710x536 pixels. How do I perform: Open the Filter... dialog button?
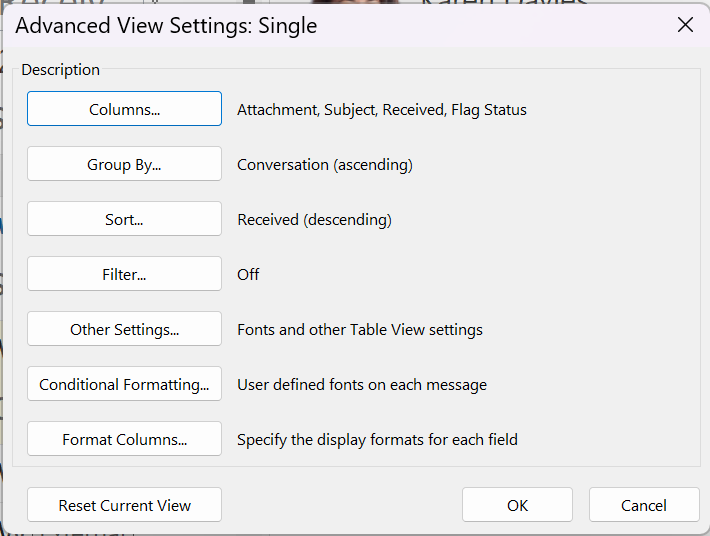(x=124, y=273)
